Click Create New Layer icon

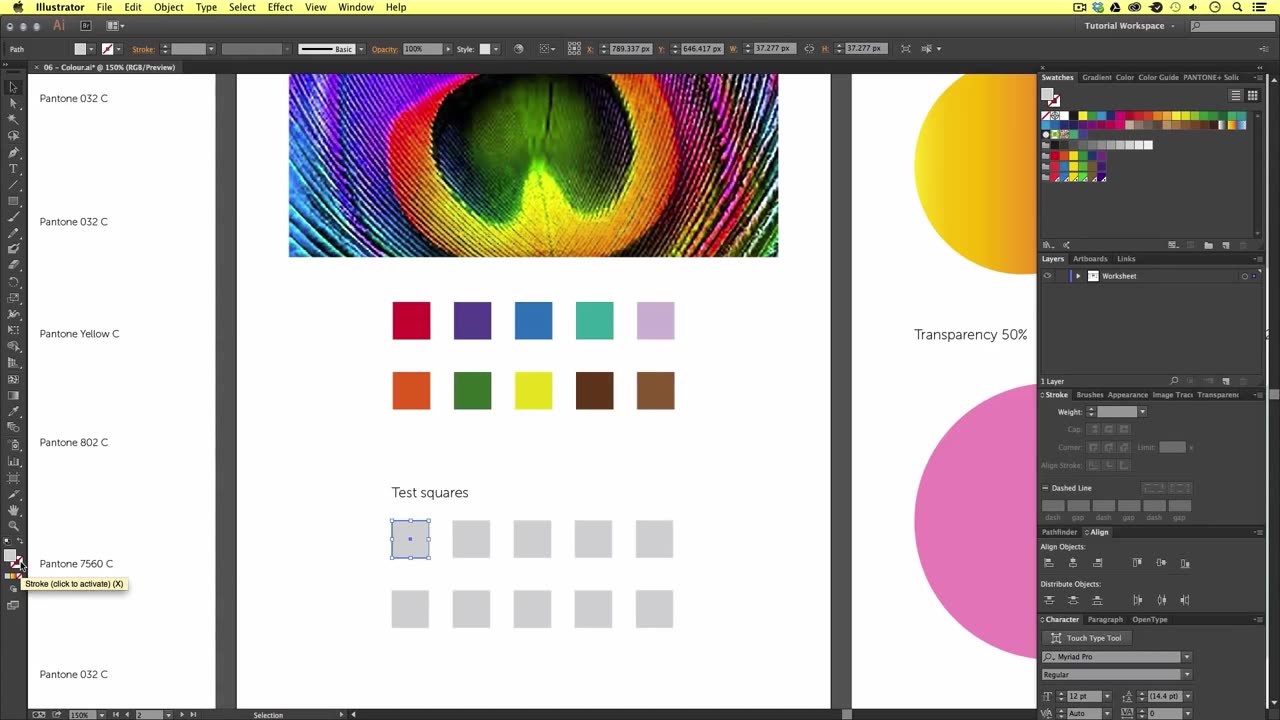pyautogui.click(x=1226, y=381)
